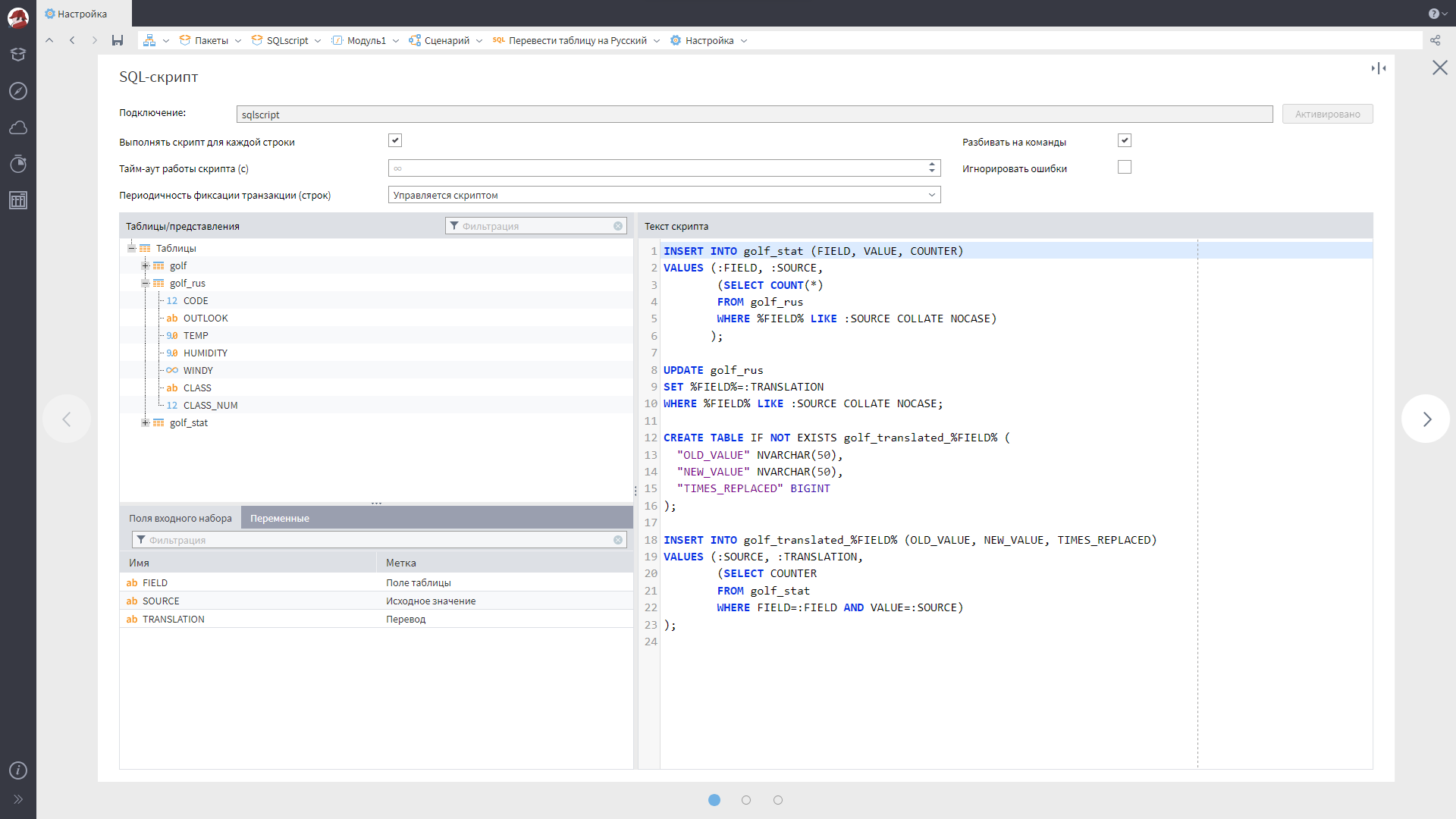The width and height of the screenshot is (1456, 819).
Task: Click the share icon at top right
Action: pos(1435,40)
